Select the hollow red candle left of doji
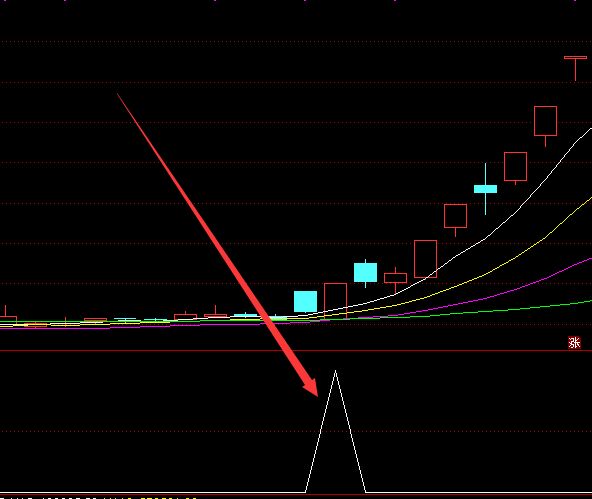 (x=455, y=216)
